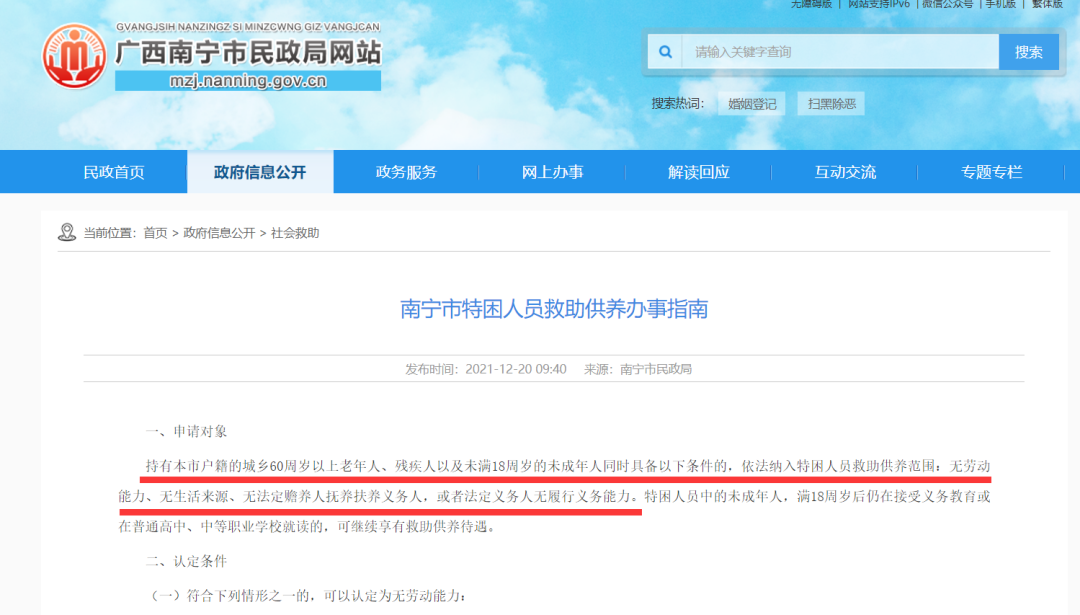
Task: Click the location pin icon by breadcrumb
Action: coord(67,233)
